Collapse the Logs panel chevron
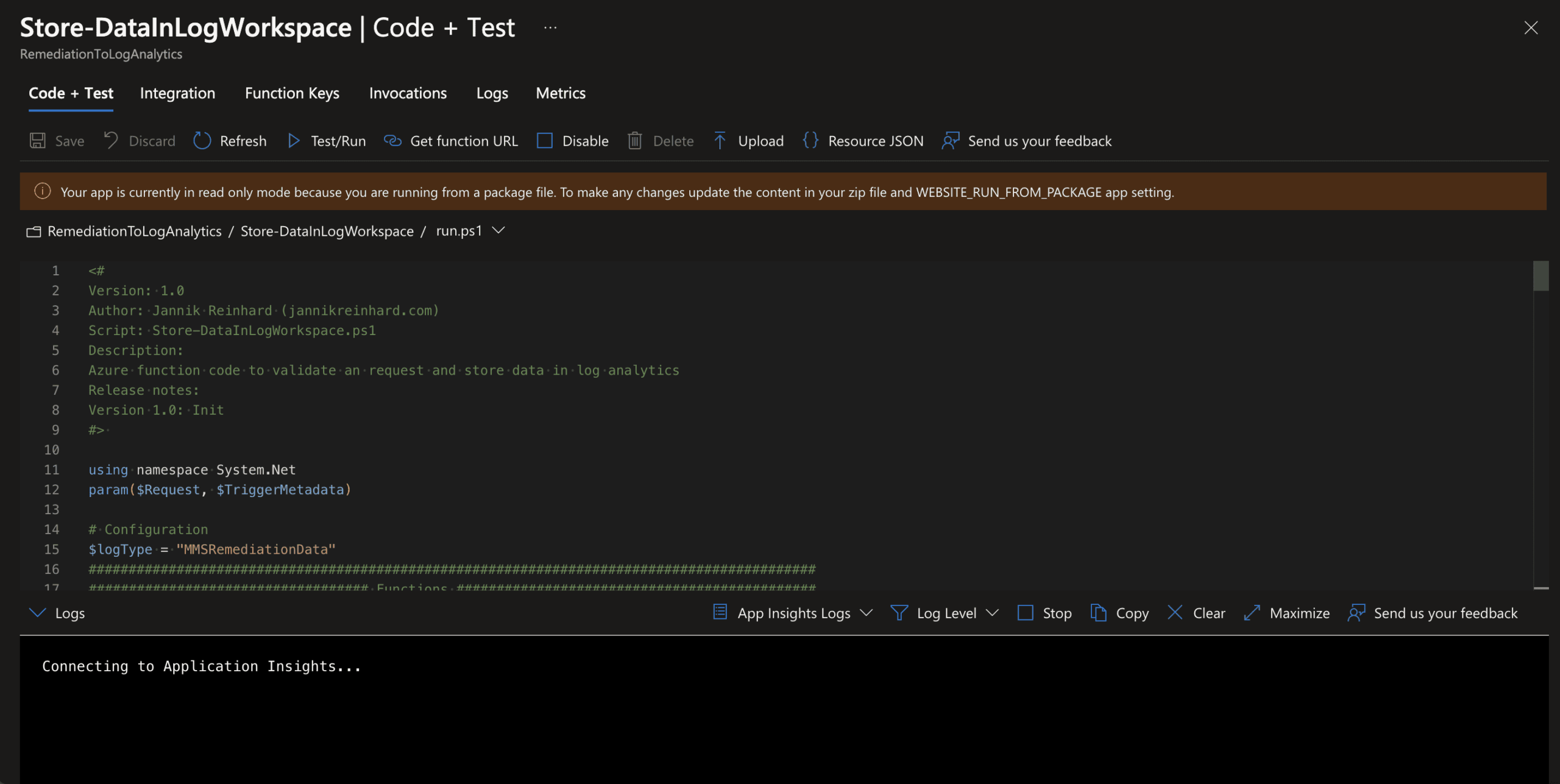This screenshot has width=1560, height=784. point(38,613)
